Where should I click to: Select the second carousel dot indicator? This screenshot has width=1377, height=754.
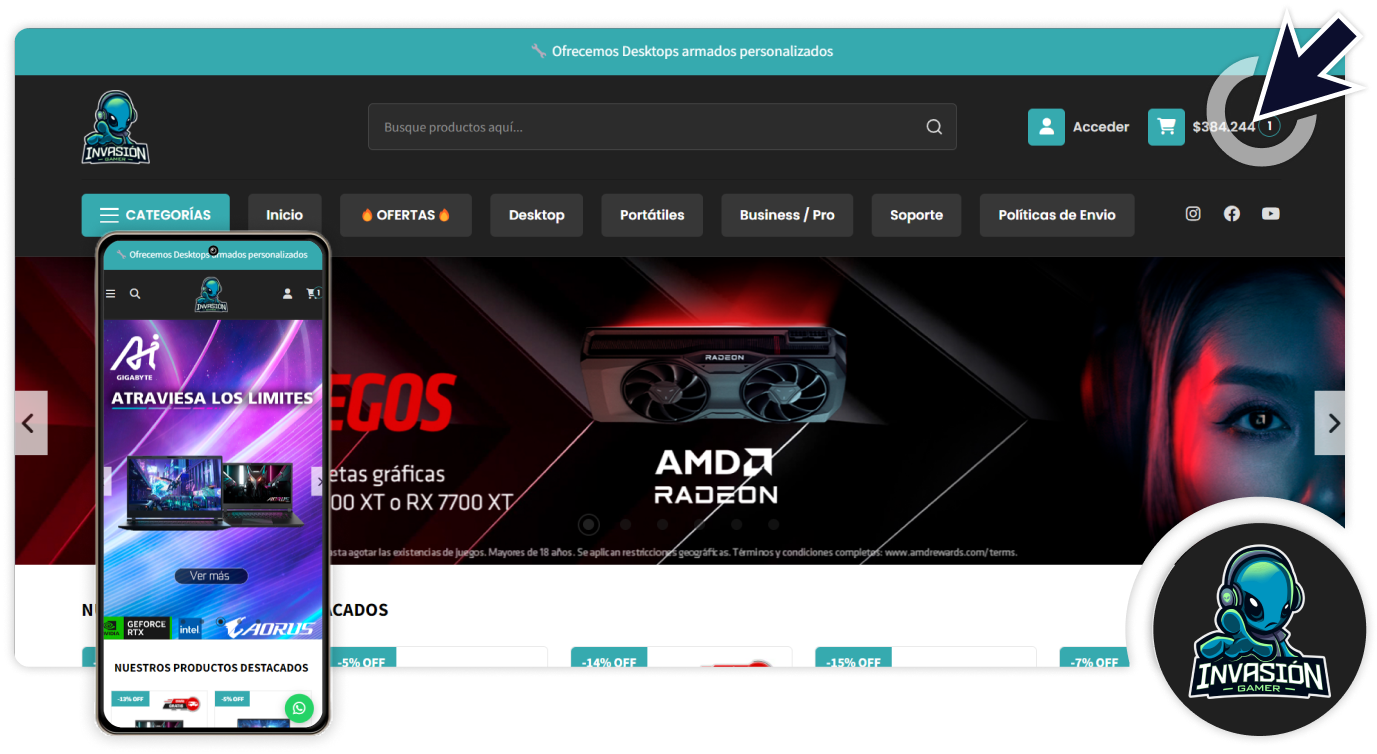626,524
